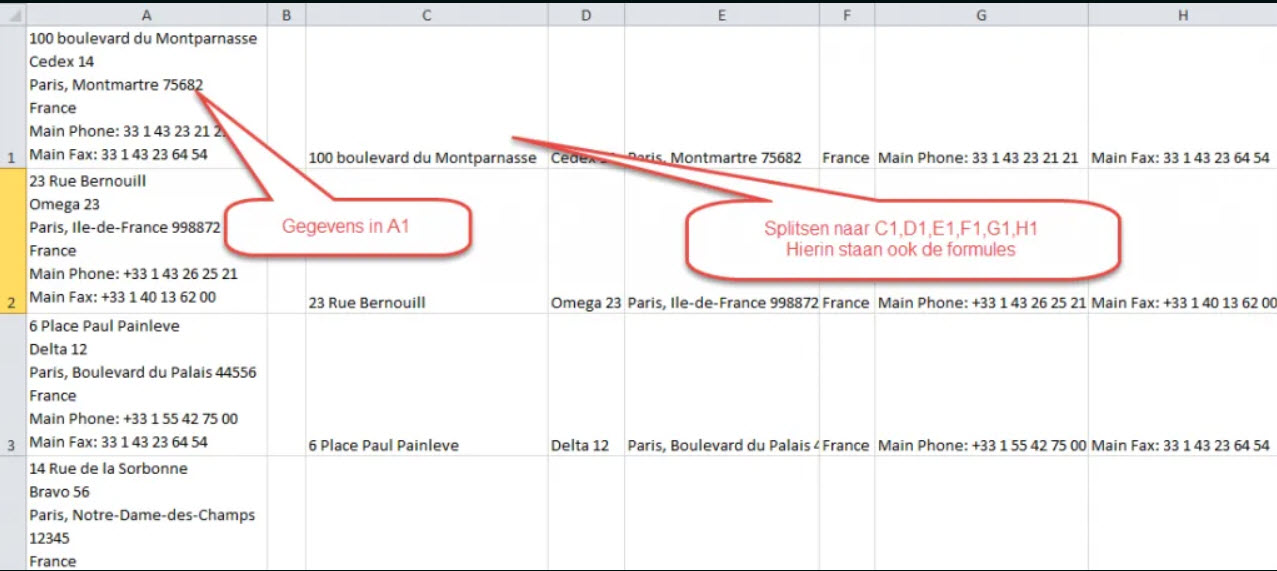Select column G header
The image size is (1277, 571).
(x=981, y=15)
